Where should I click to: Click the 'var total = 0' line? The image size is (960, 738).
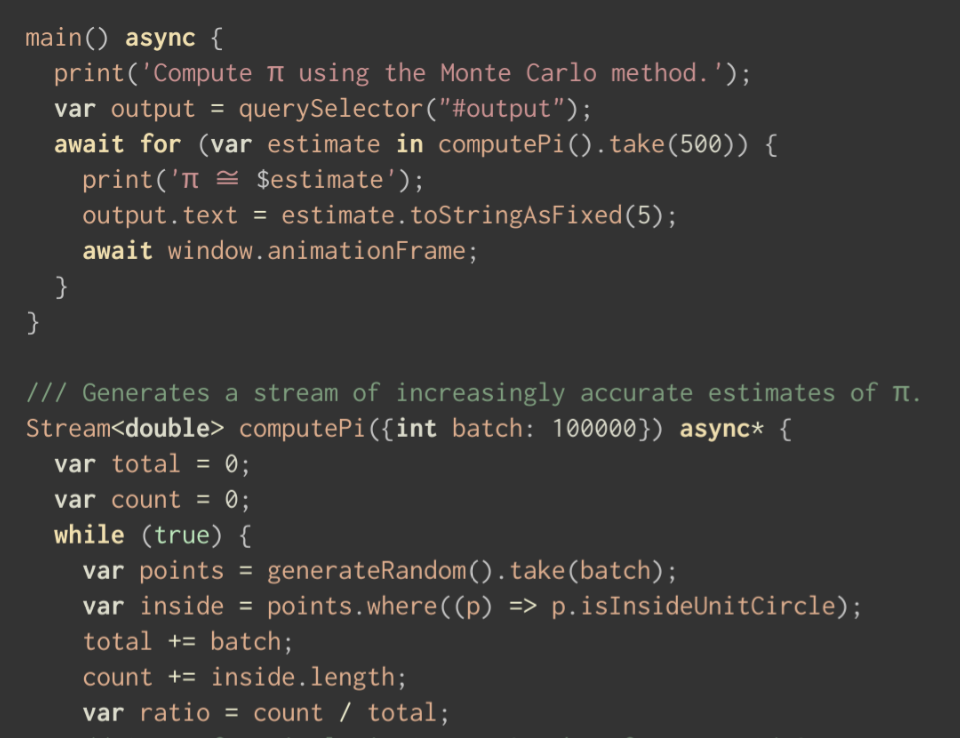152,464
